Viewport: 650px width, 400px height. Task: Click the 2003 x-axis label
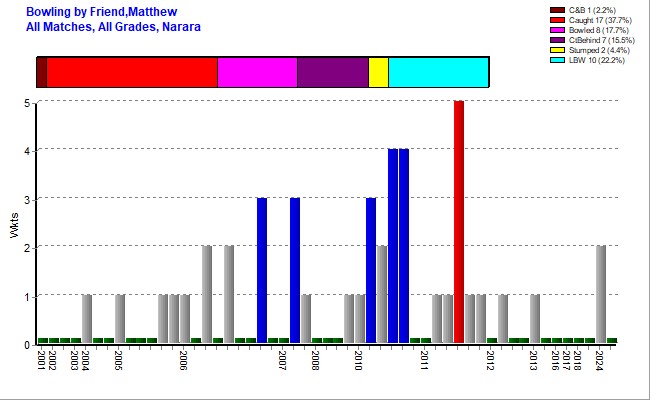click(74, 360)
